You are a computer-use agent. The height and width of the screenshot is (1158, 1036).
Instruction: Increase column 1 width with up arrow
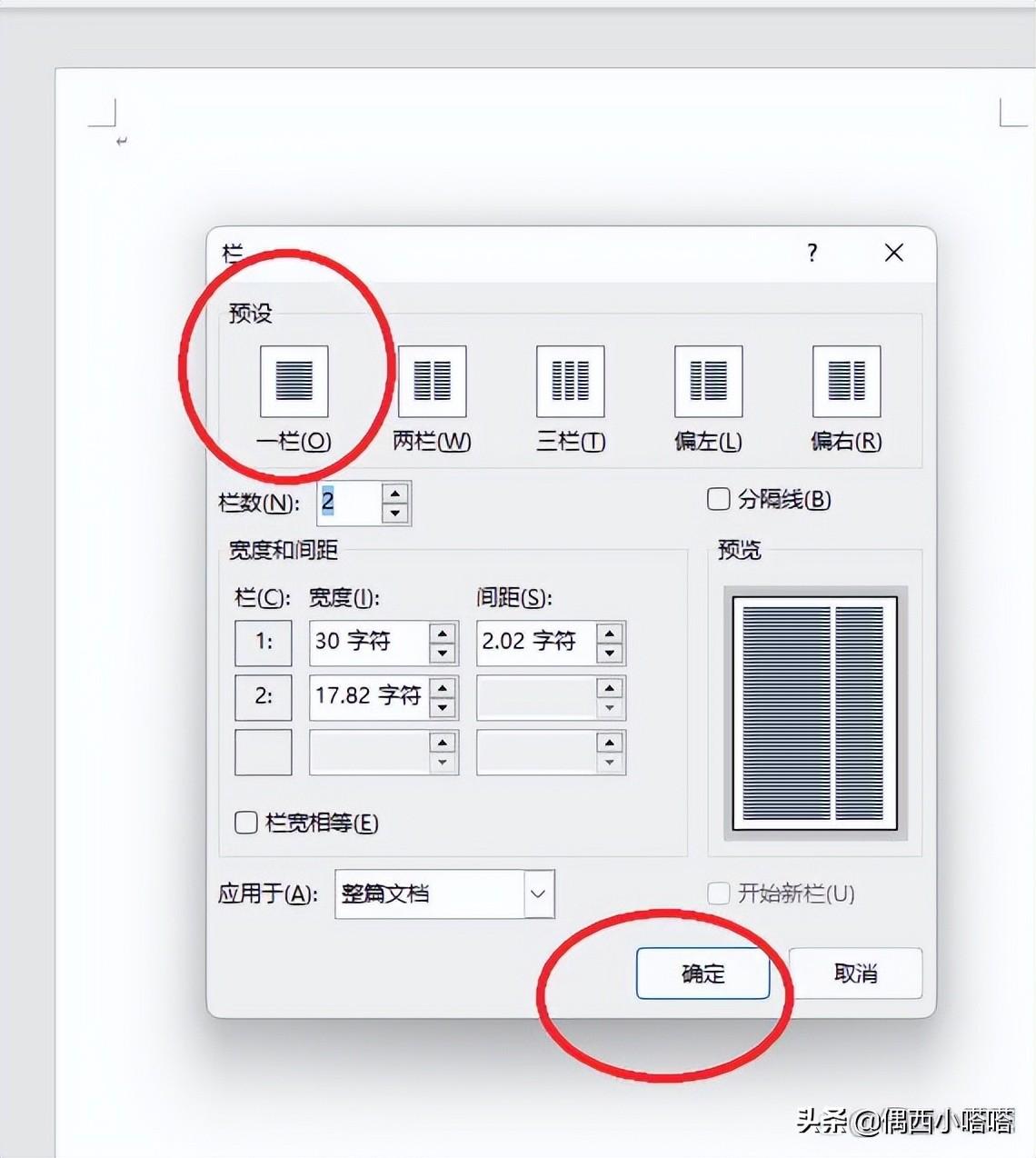pos(443,633)
